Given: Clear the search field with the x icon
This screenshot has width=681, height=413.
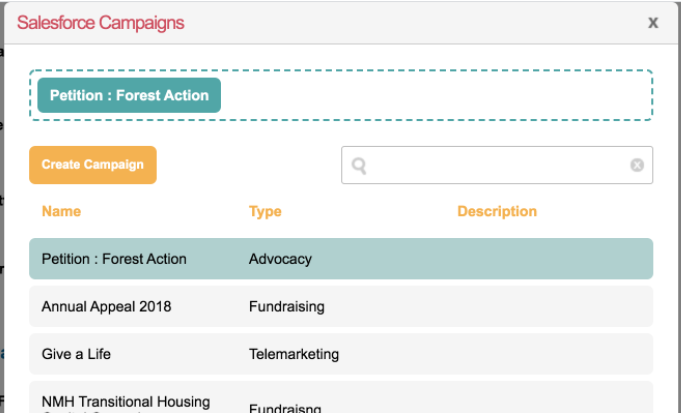Looking at the screenshot, I should point(637,165).
